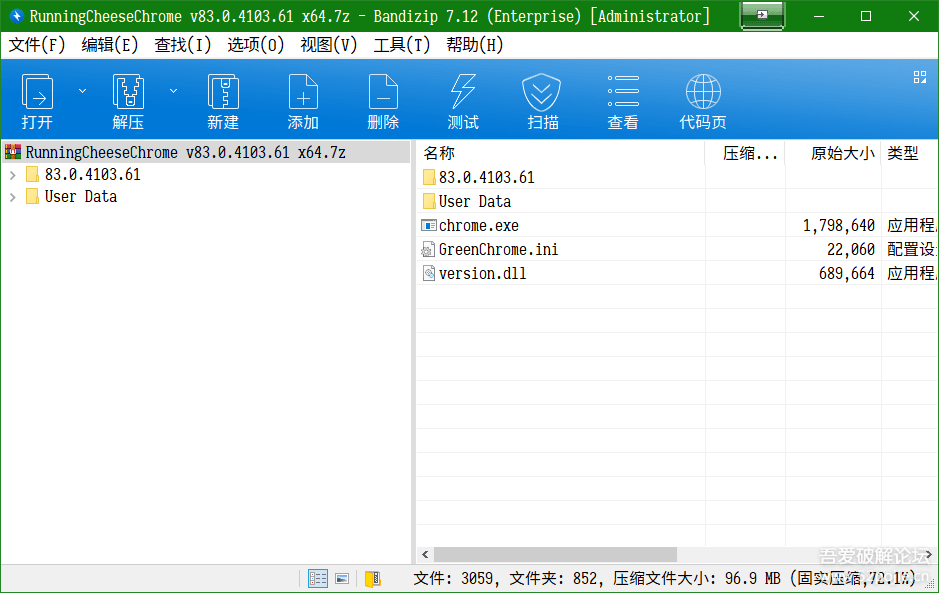The image size is (939, 593).
Task: Open the dropdown arrow next to 打开
Action: click(x=83, y=91)
